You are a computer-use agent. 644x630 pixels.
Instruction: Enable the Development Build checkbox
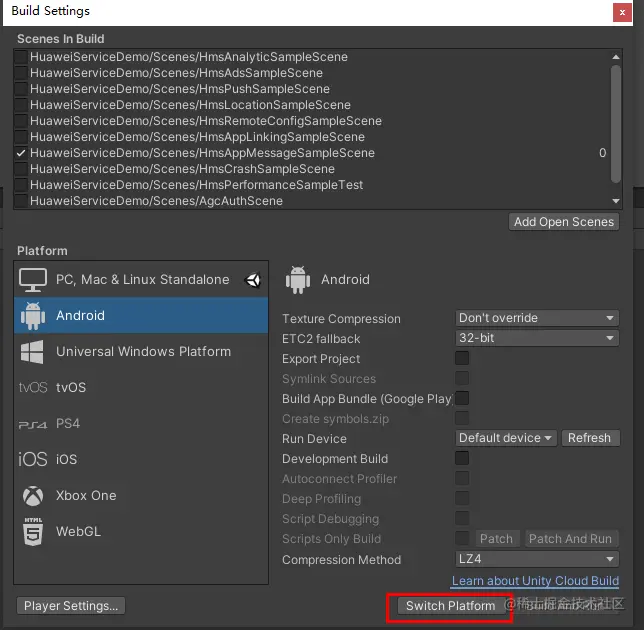pyautogui.click(x=462, y=458)
